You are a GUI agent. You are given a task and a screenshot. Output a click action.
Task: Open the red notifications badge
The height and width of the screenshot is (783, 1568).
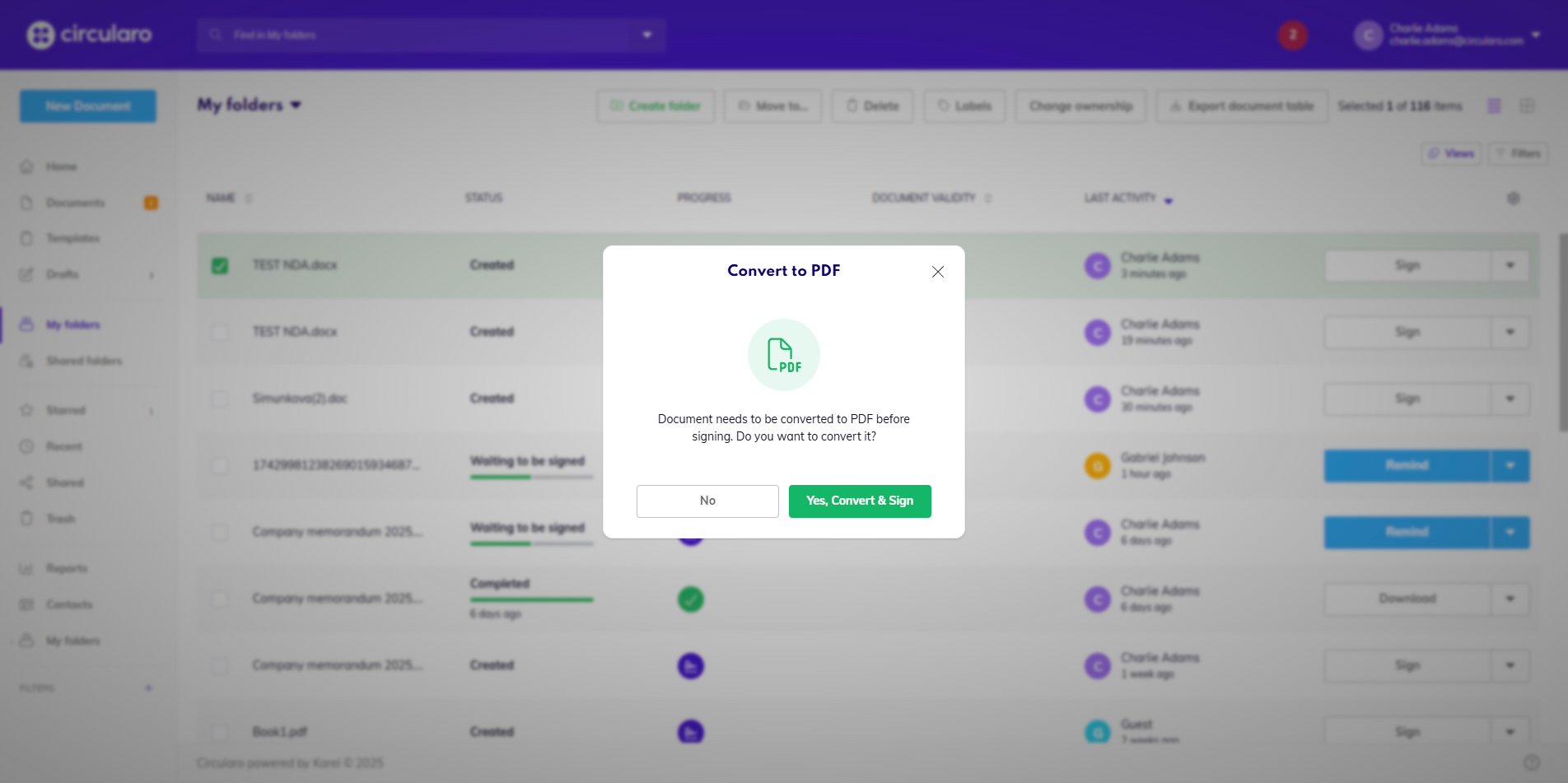(1292, 35)
